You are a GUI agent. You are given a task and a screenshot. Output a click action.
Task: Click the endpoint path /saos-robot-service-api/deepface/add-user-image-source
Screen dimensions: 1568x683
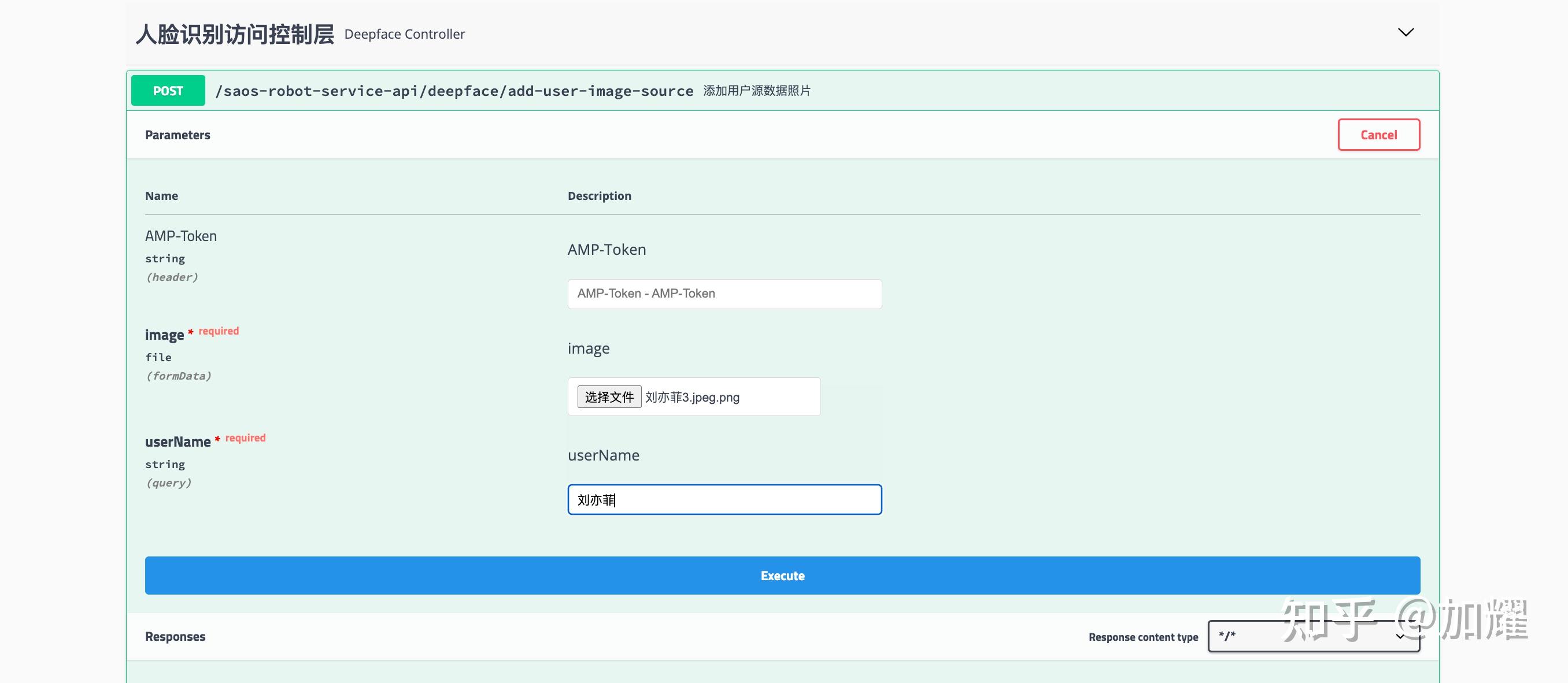coord(454,90)
